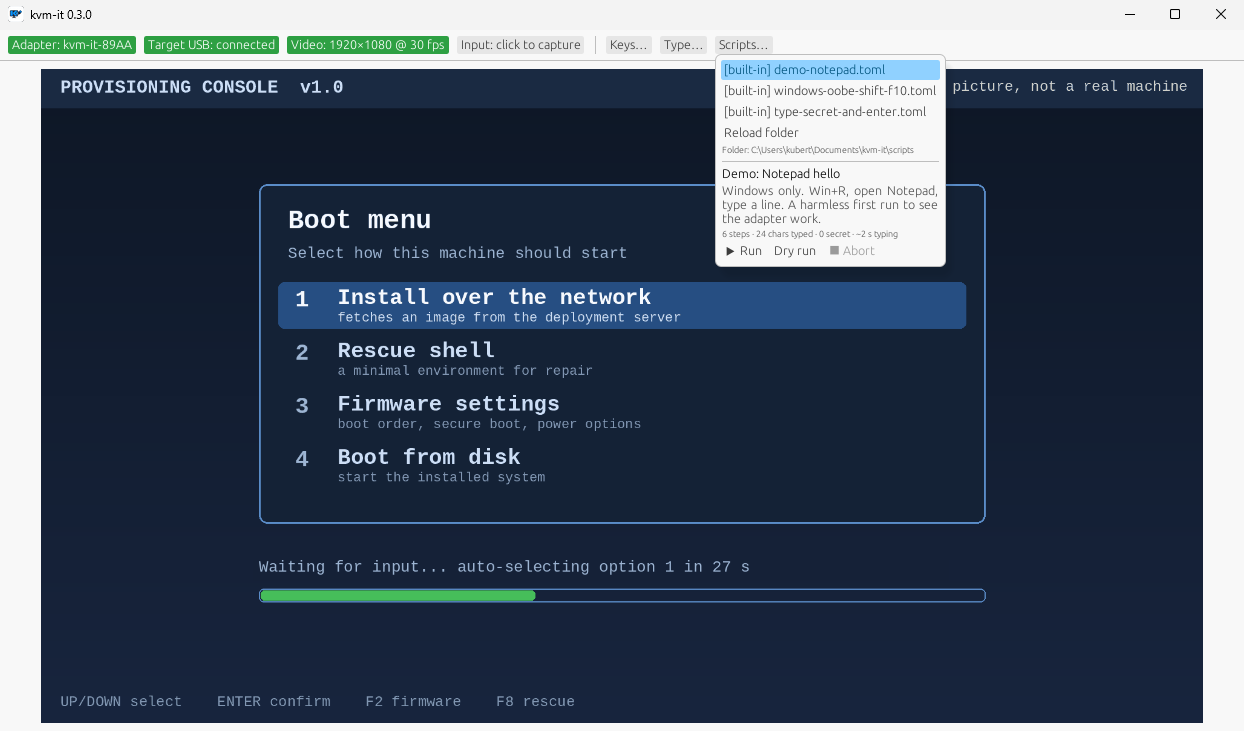Maximize the kvm-it window
The width and height of the screenshot is (1244, 731).
(x=1175, y=14)
